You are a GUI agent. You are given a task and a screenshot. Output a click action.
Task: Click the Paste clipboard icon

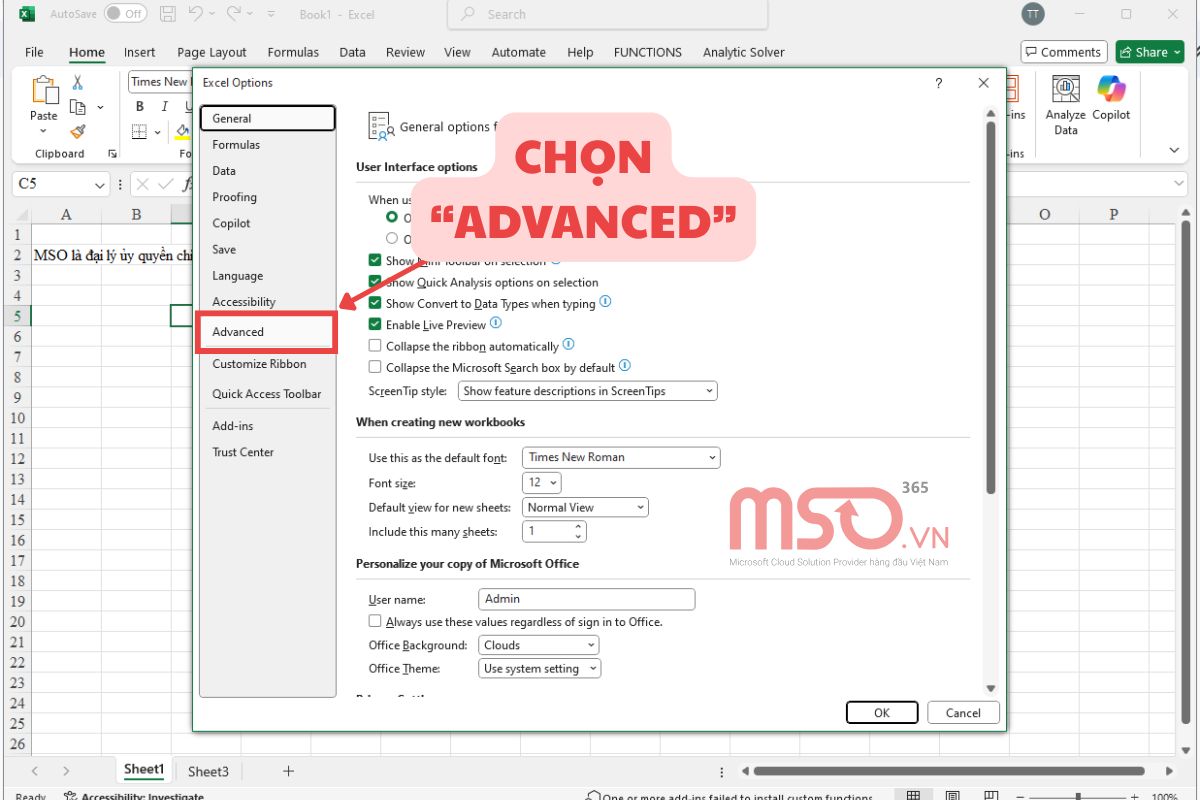[x=44, y=91]
